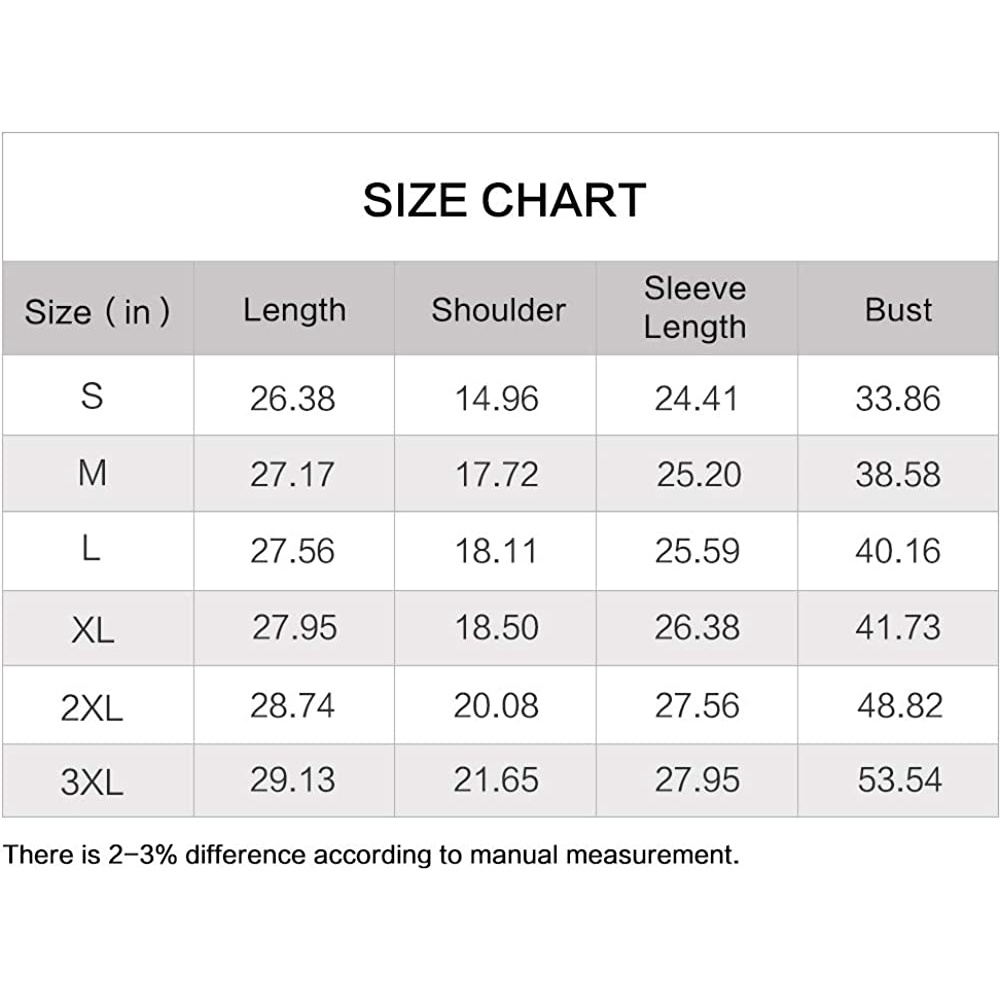Click the L size row label
1001x1001 pixels.
click(x=91, y=550)
